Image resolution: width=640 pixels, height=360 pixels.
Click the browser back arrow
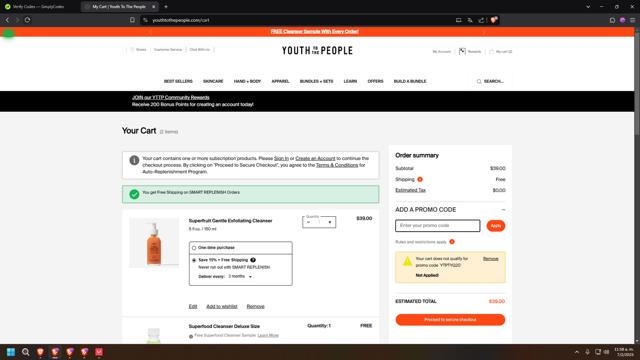7,20
